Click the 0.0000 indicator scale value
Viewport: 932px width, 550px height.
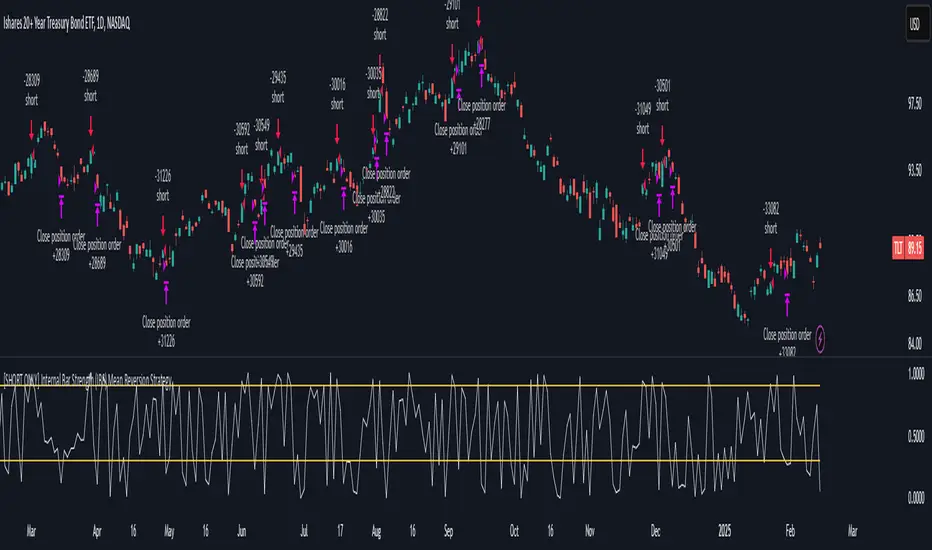[x=916, y=497]
